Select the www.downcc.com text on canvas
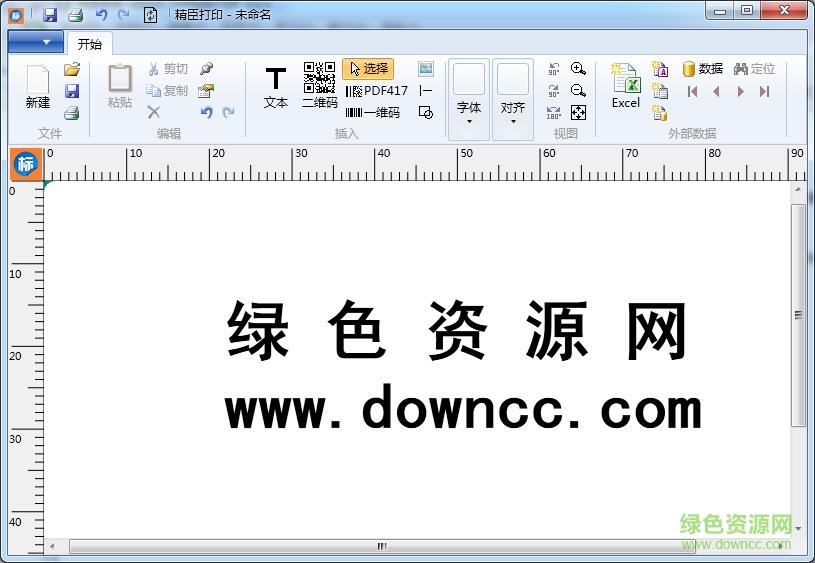The height and width of the screenshot is (563, 815). tap(463, 407)
